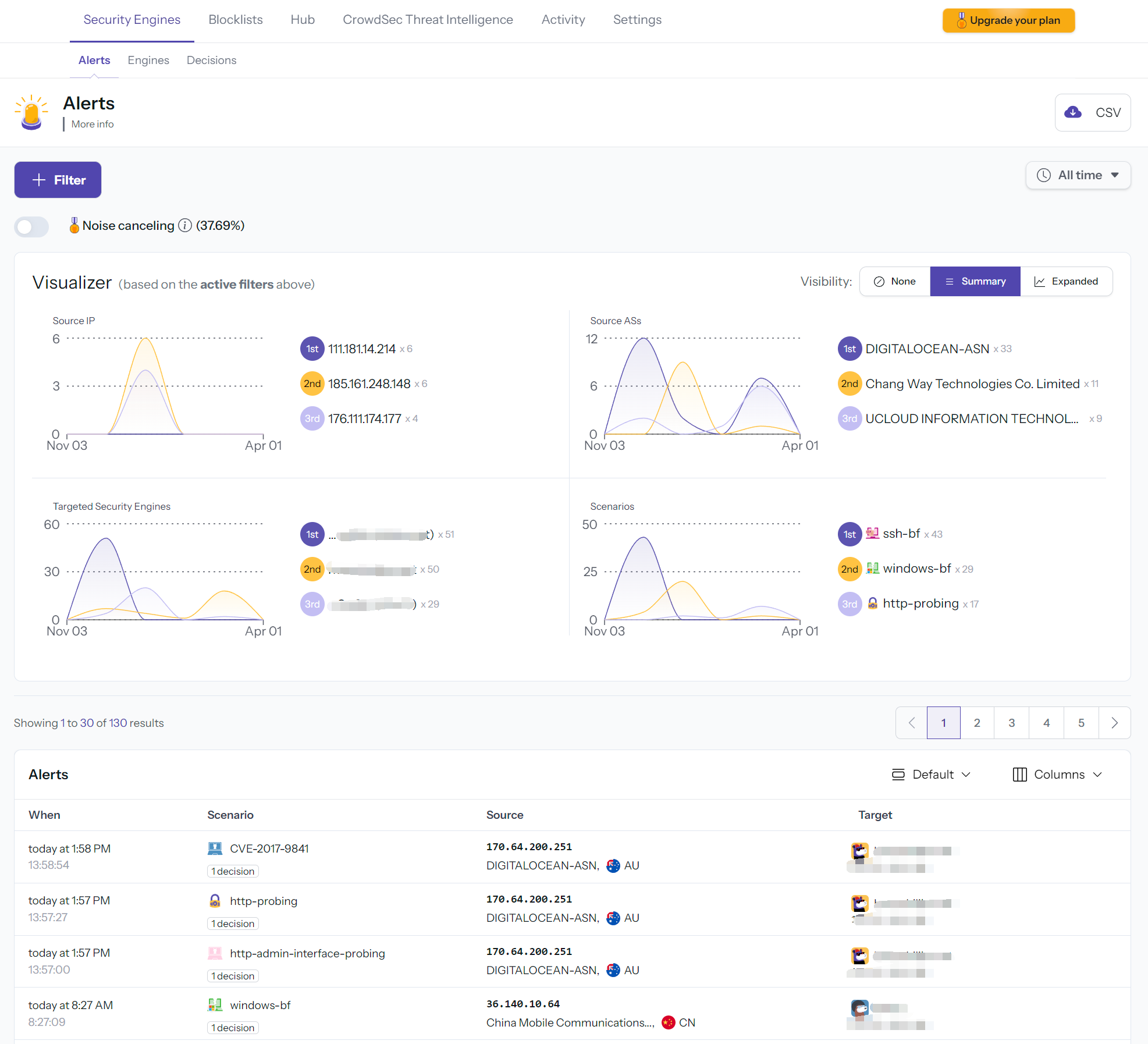1148x1044 pixels.
Task: Click the AU flag in the 13:58:54 row
Action: 613,865
